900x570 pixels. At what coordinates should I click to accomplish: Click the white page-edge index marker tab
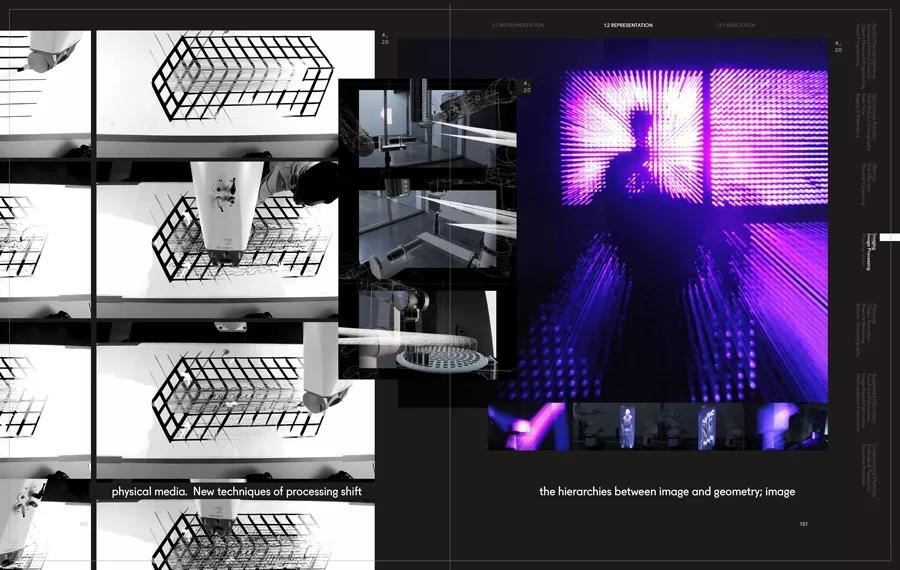click(x=890, y=238)
